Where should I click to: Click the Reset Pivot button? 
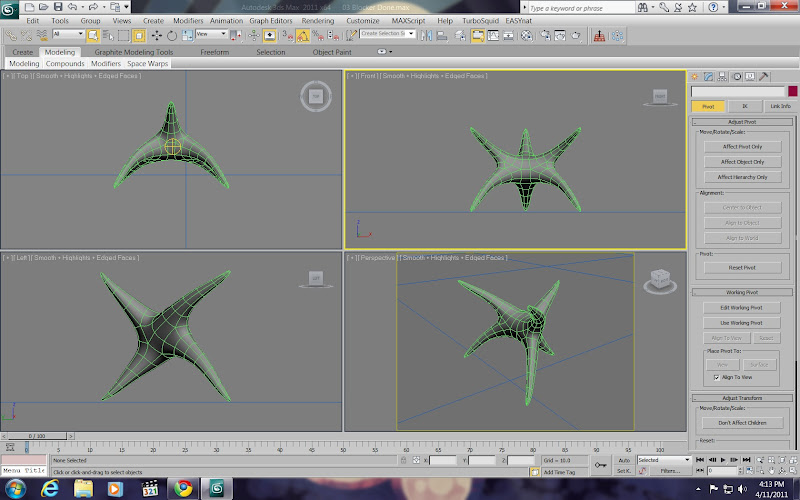742,267
